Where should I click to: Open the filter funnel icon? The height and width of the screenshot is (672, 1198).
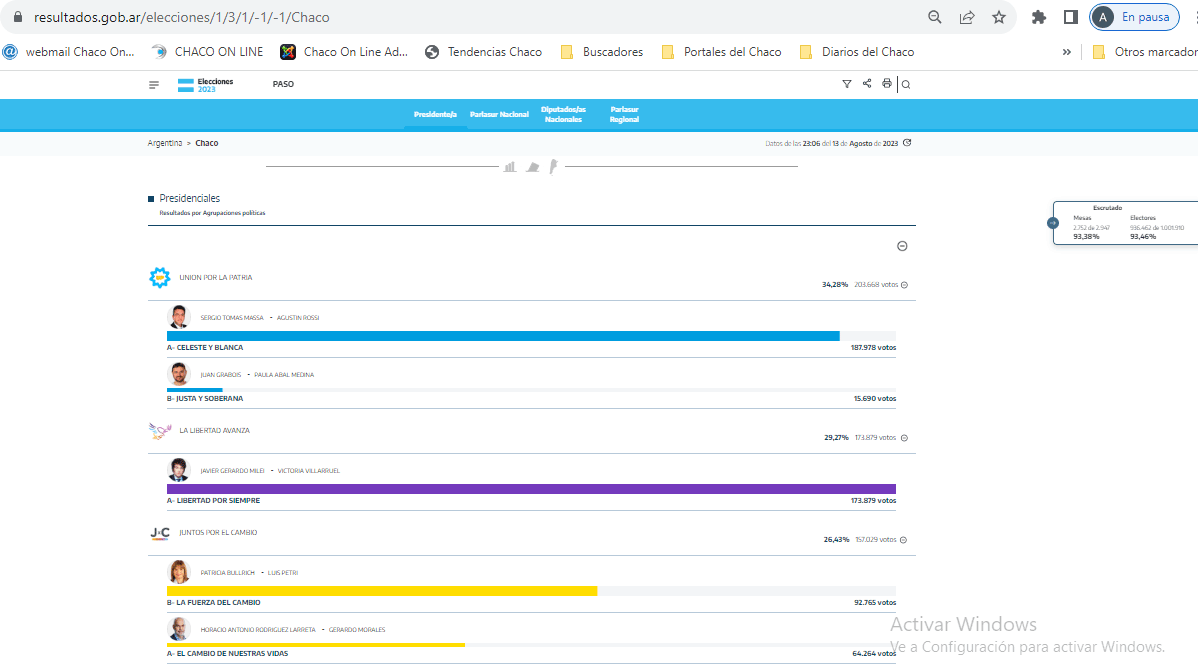[x=847, y=84]
